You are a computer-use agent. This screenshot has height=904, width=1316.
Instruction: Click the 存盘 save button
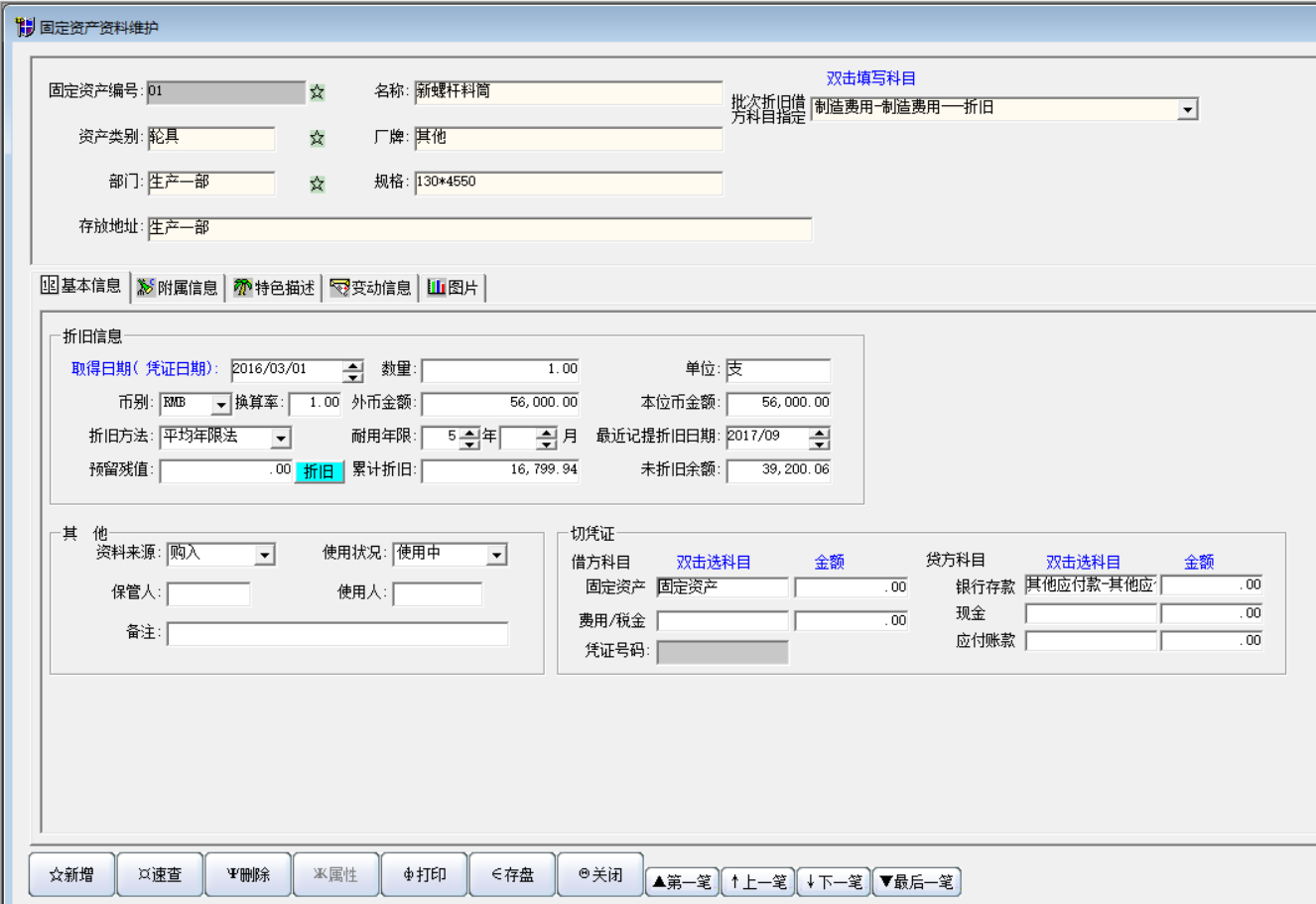pos(512,874)
